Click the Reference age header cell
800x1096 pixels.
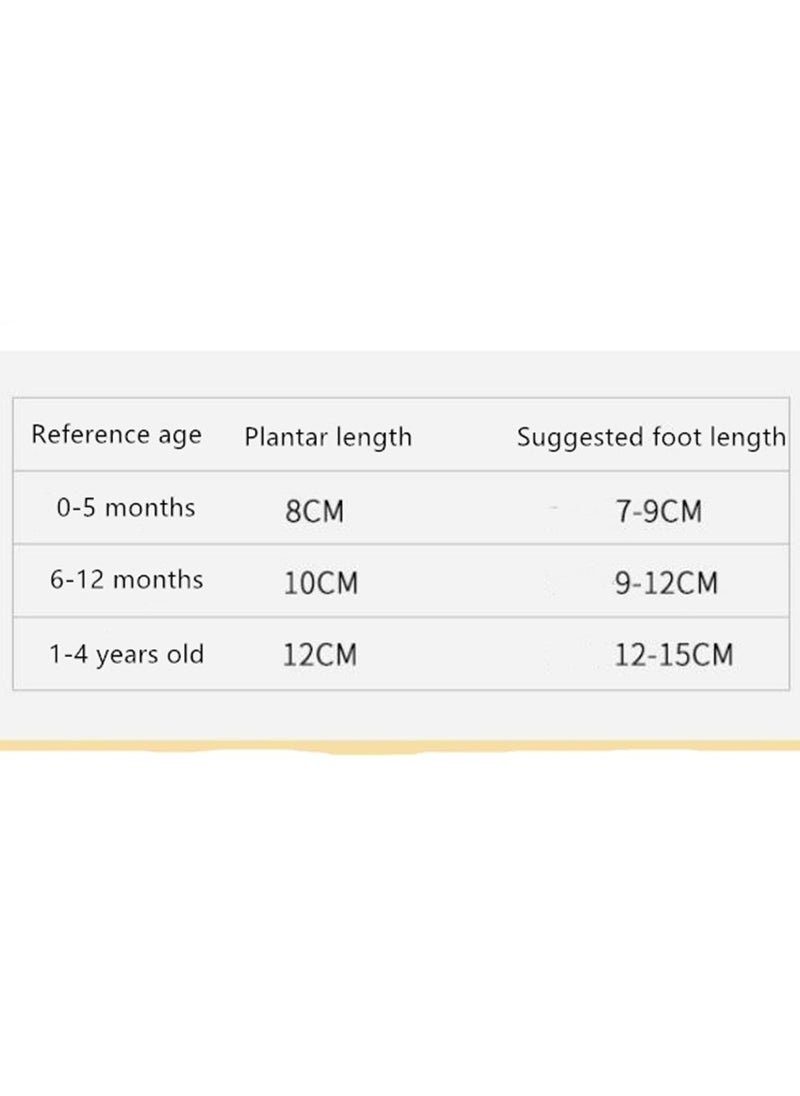(x=117, y=435)
